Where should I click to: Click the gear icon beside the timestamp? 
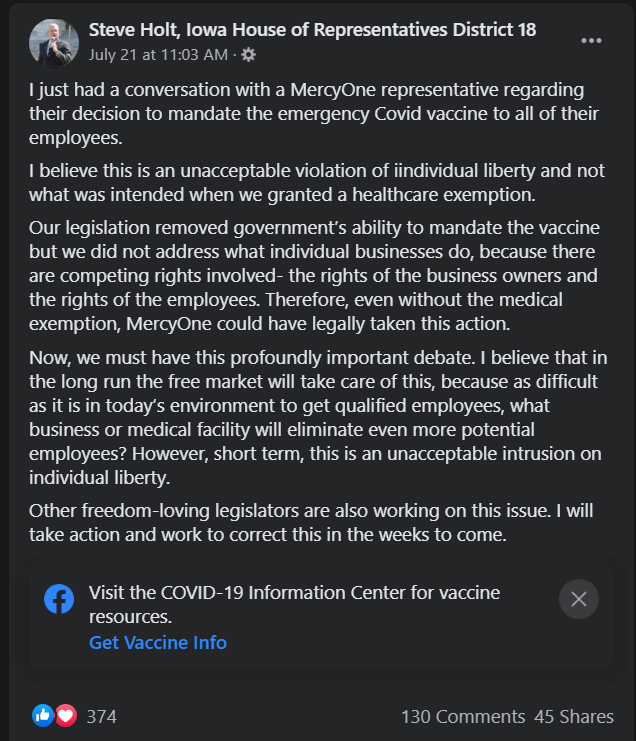pyautogui.click(x=249, y=54)
